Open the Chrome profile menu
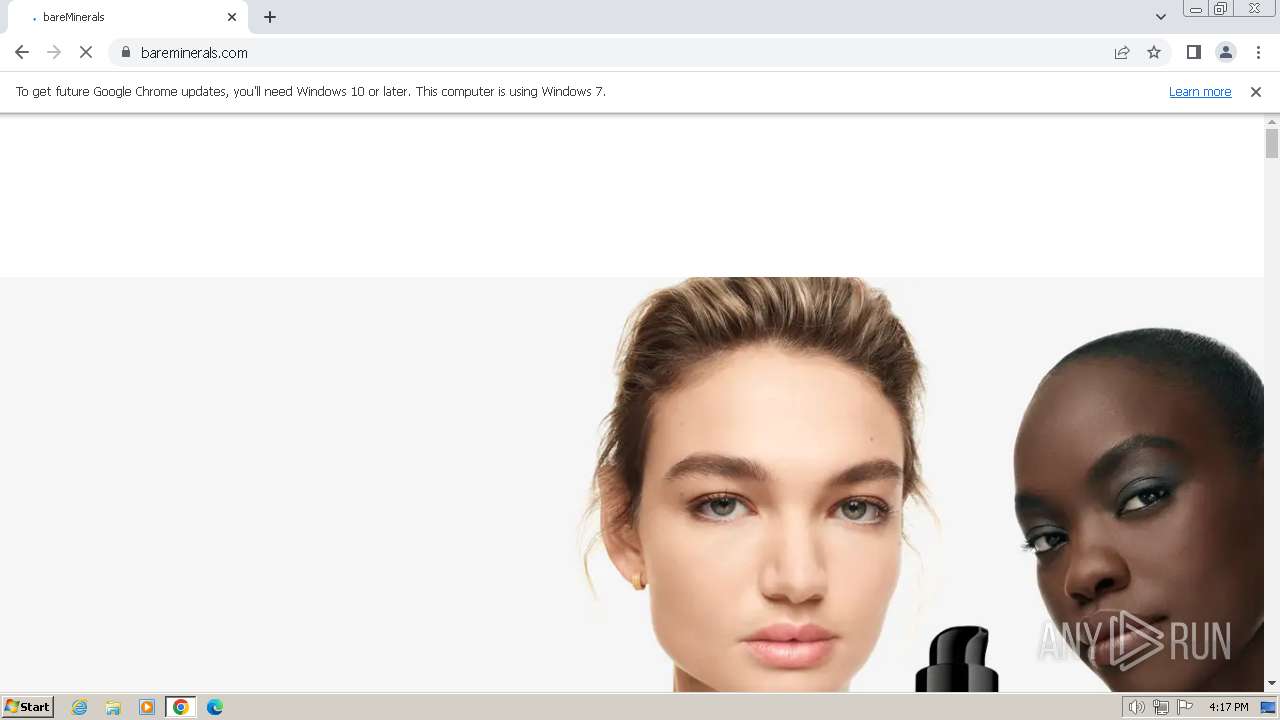Viewport: 1280px width, 720px height. pyautogui.click(x=1226, y=53)
